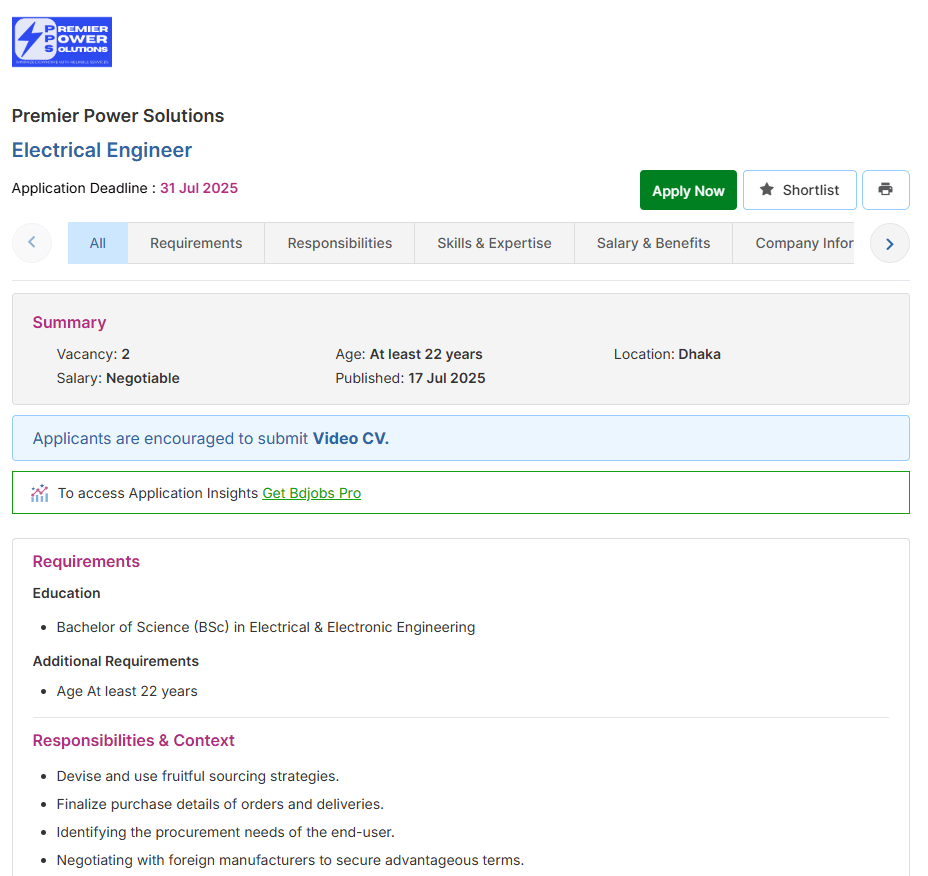Open the Responsibilities tab
Viewport: 928px width, 876px height.
(340, 243)
